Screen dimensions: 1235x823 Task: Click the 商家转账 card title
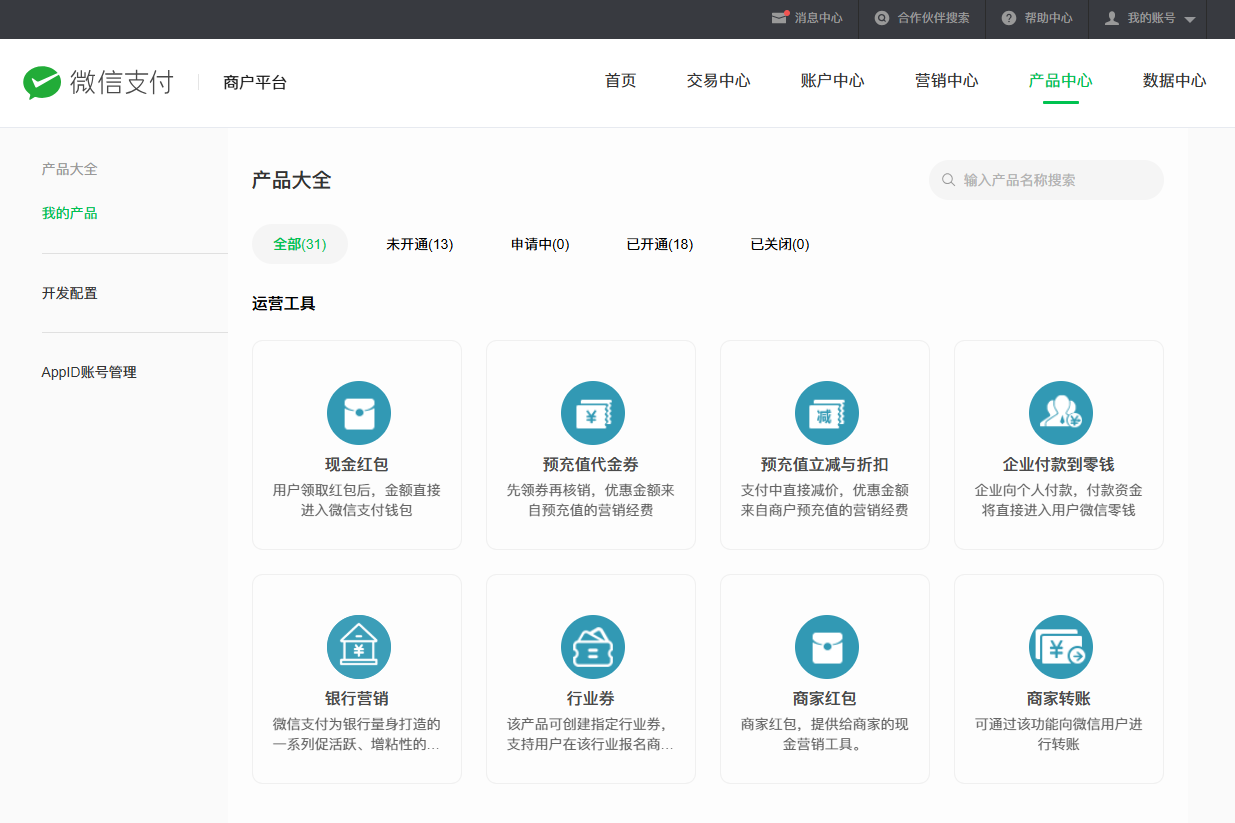coord(1059,699)
